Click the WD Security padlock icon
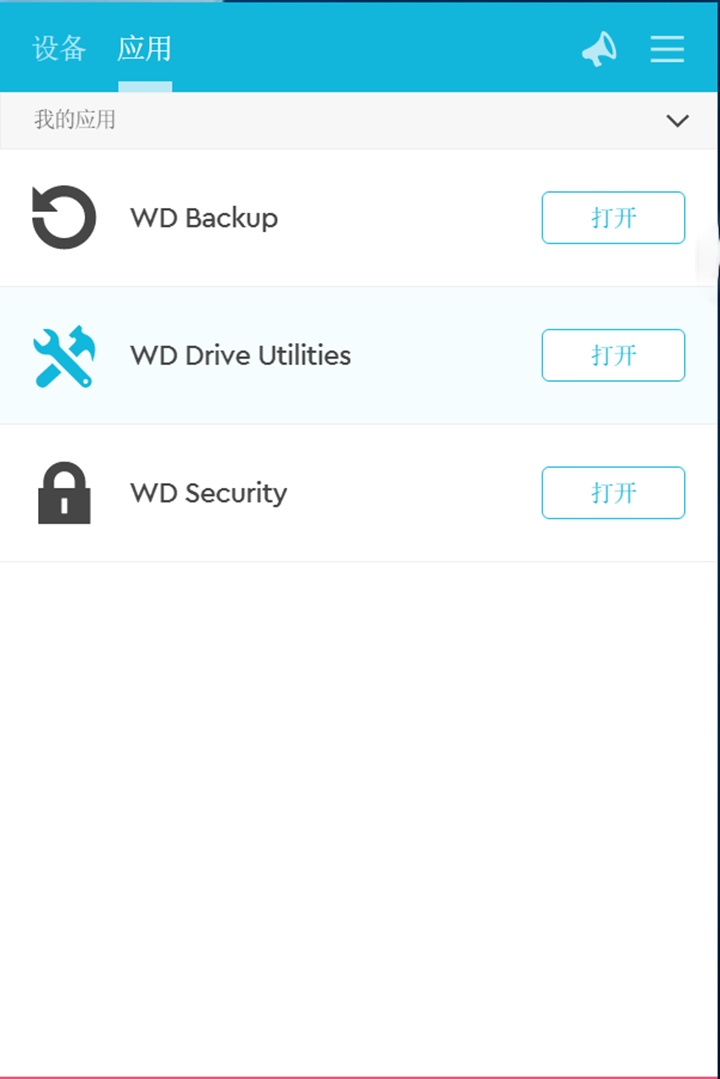The height and width of the screenshot is (1079, 720). [x=64, y=493]
